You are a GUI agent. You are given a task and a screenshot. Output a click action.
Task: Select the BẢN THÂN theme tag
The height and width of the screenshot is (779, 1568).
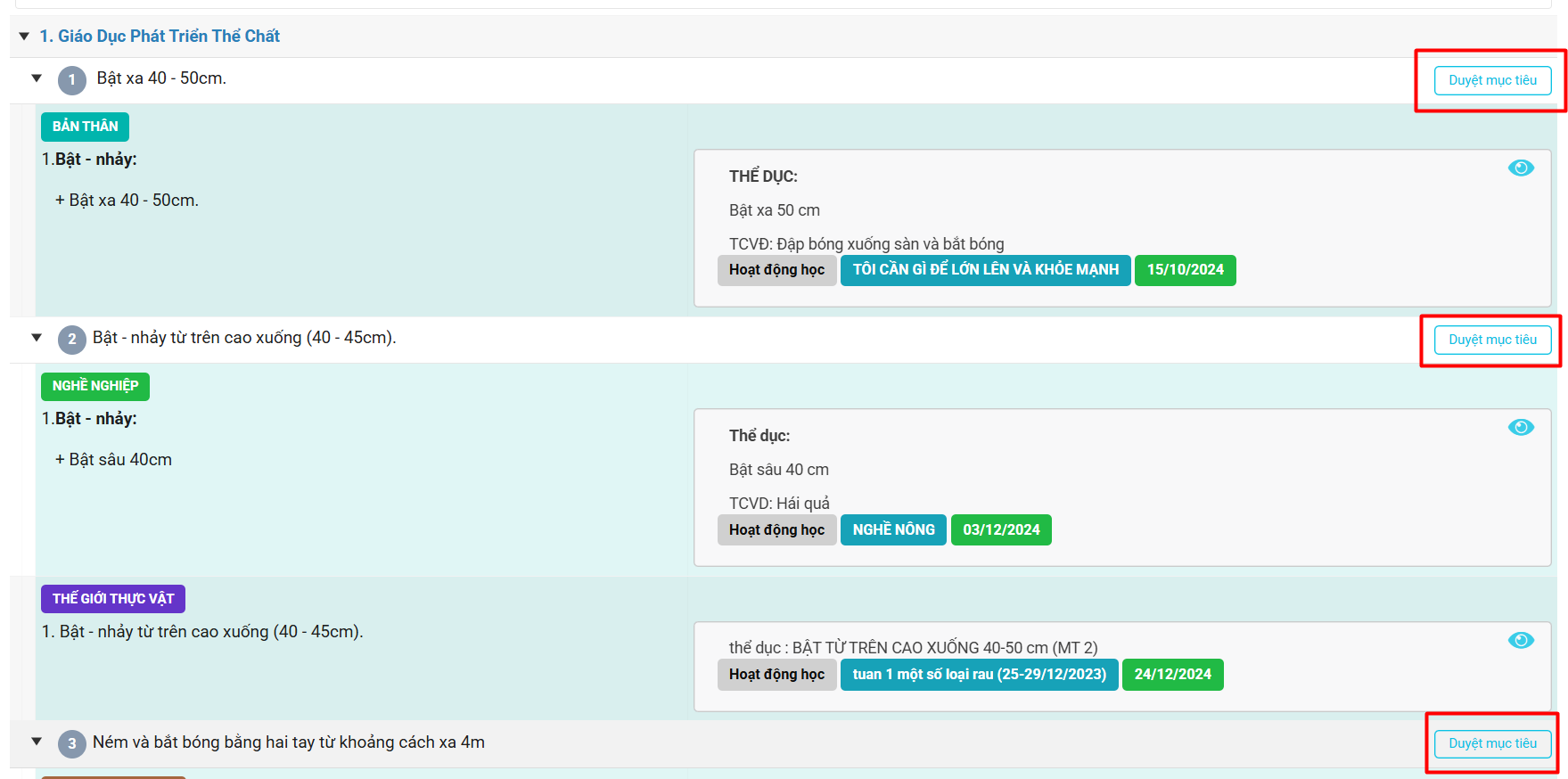[85, 127]
